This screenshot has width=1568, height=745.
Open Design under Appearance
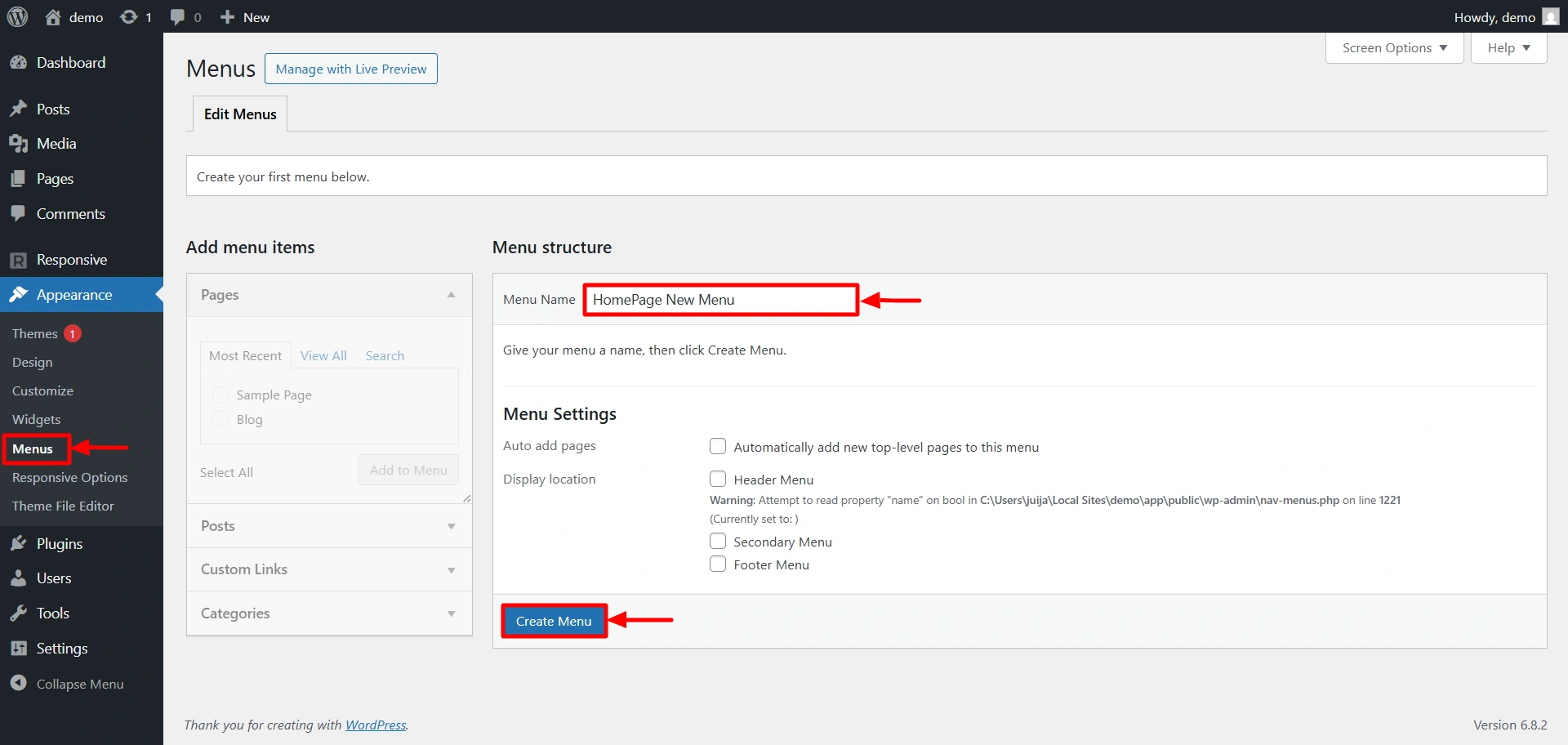[x=33, y=362]
